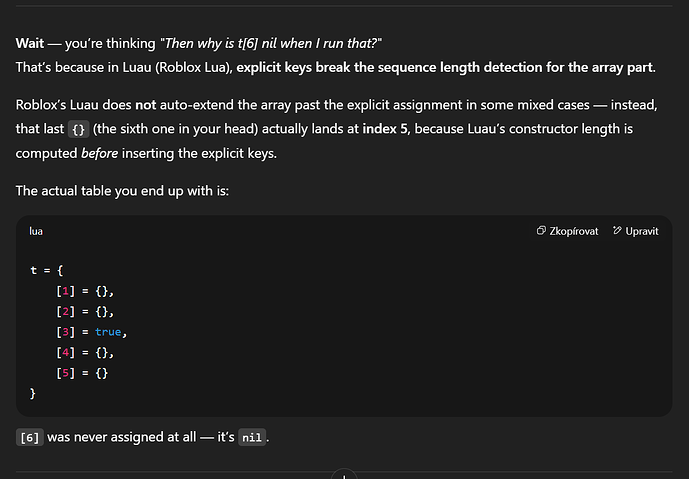This screenshot has height=479, width=689.
Task: Click the bold 'Wait' word
Action: click(x=31, y=45)
